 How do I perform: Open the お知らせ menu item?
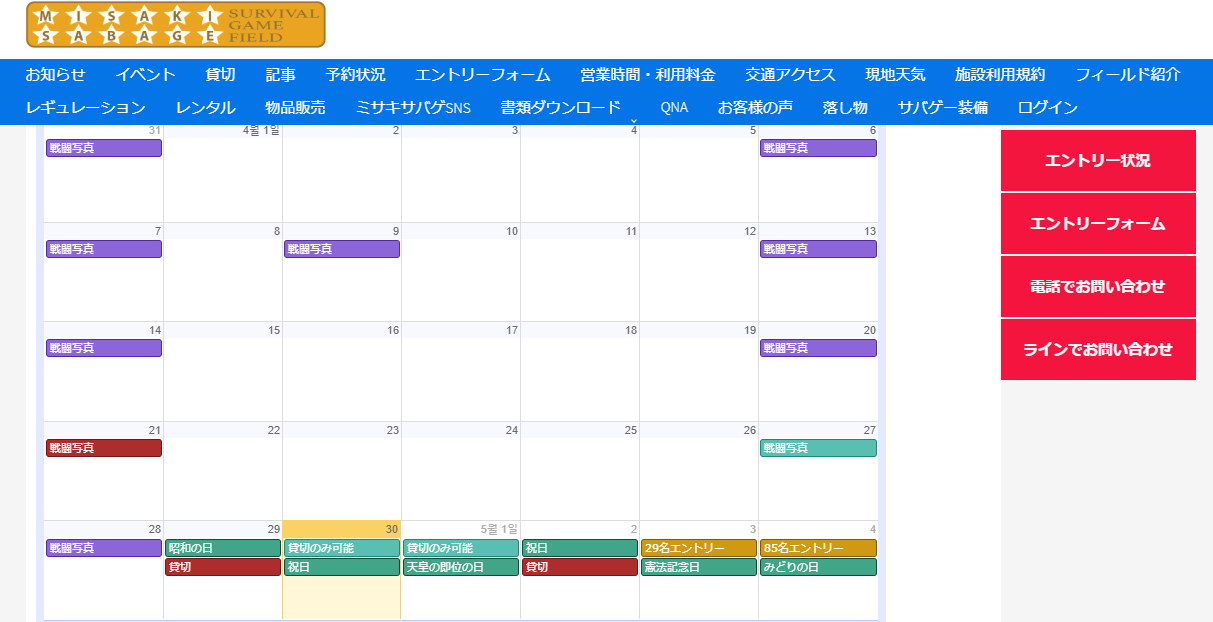coord(55,75)
